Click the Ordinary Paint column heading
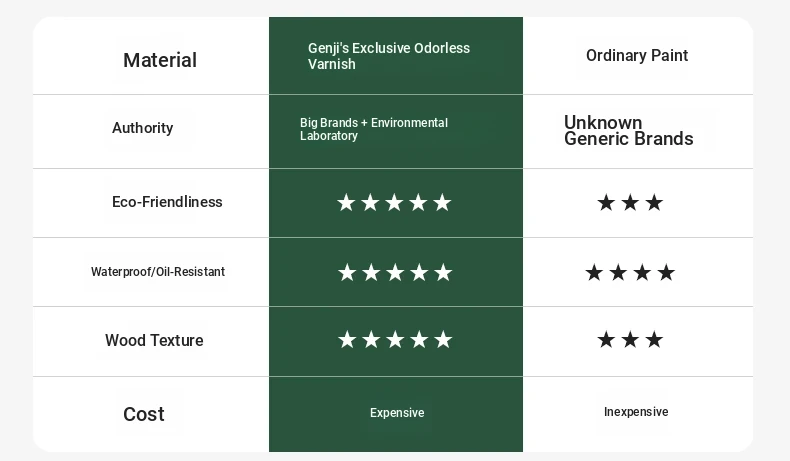Image resolution: width=790 pixels, height=461 pixels. [637, 55]
